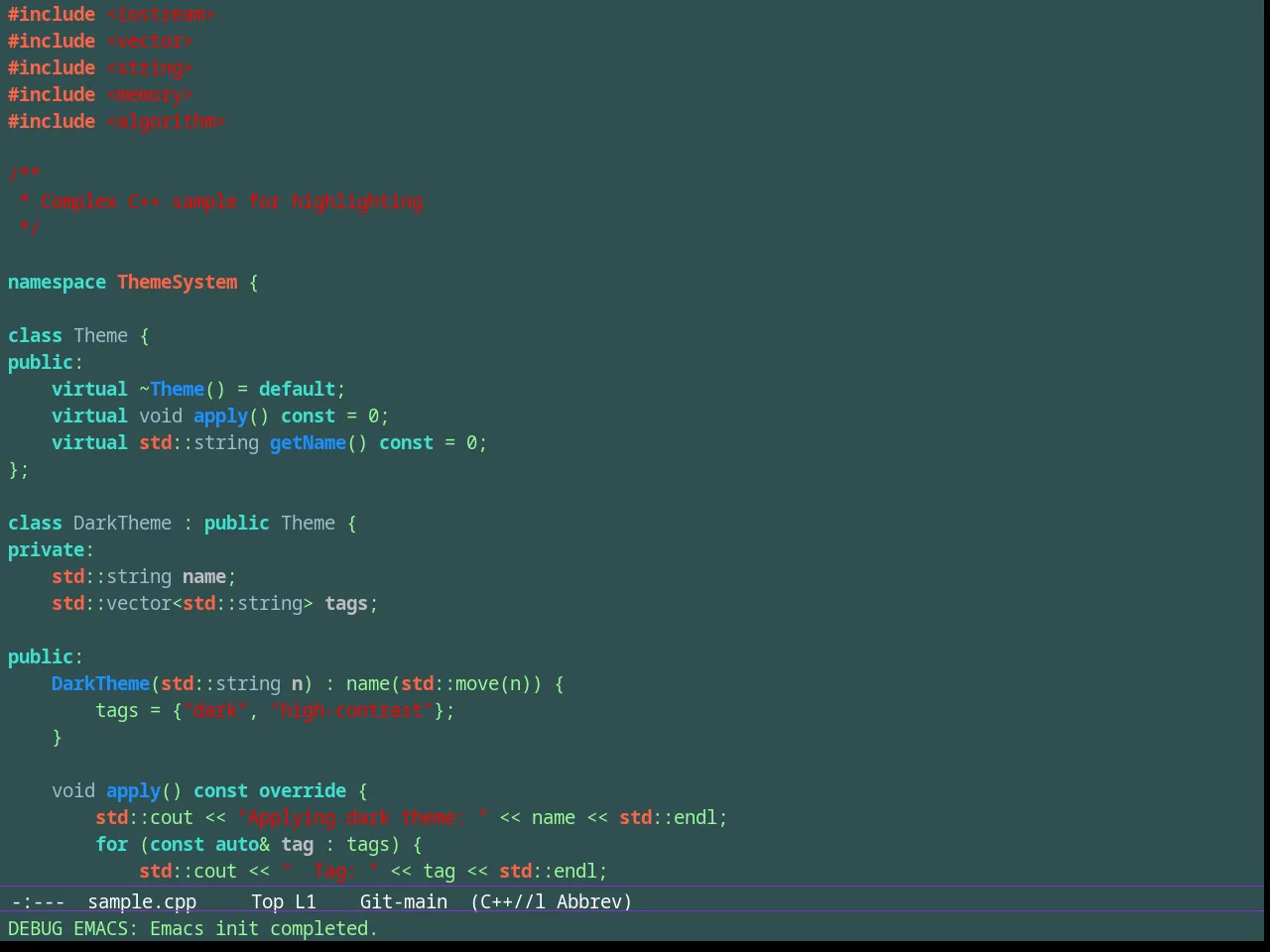Click the "Applying dark theme: " string
This screenshot has height=952, width=1270.
363,817
